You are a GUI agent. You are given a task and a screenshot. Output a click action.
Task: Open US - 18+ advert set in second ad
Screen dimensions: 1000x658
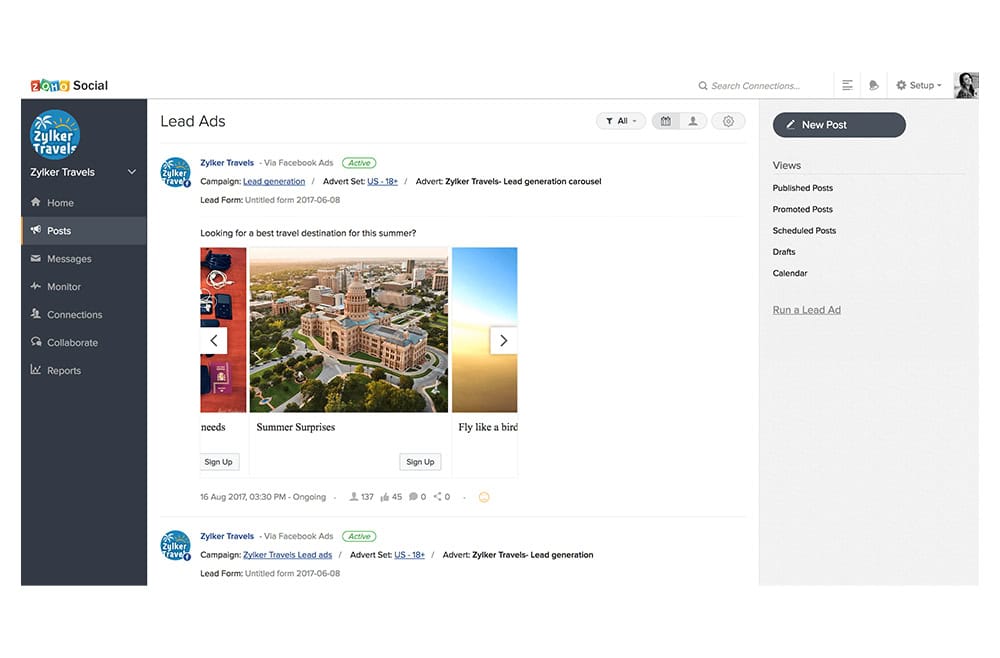(409, 555)
